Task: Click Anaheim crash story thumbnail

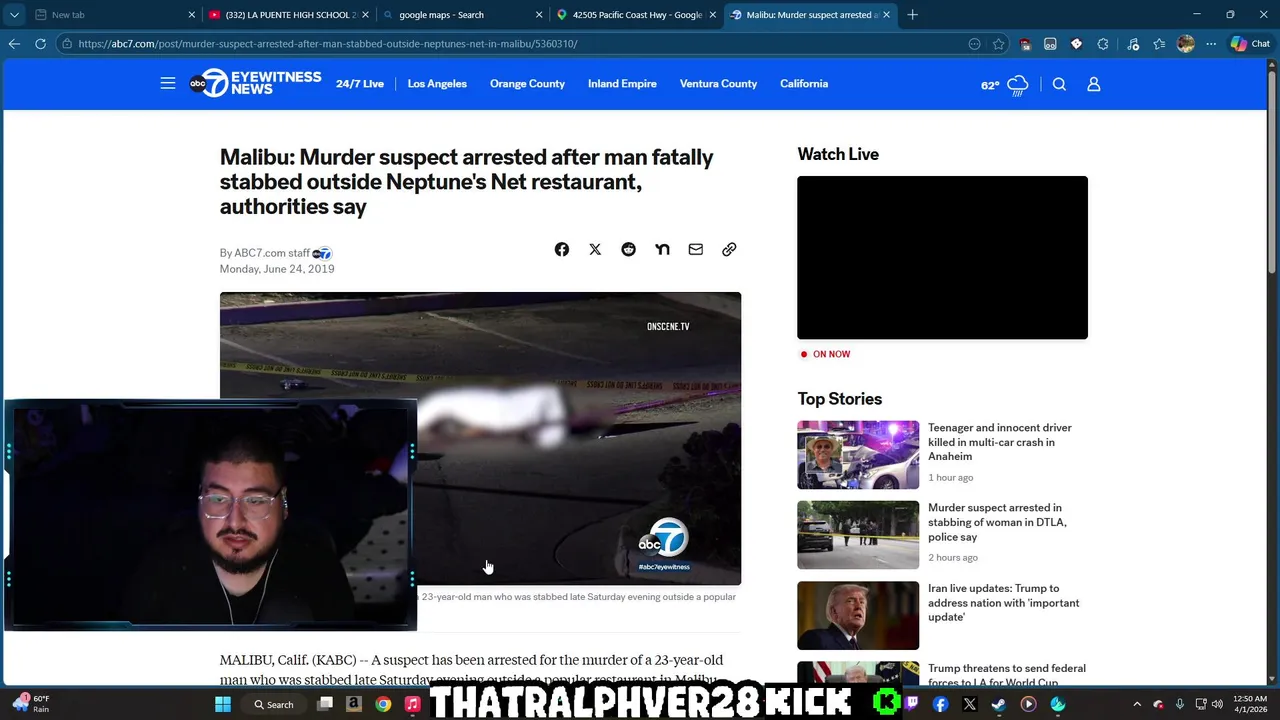Action: (x=858, y=455)
